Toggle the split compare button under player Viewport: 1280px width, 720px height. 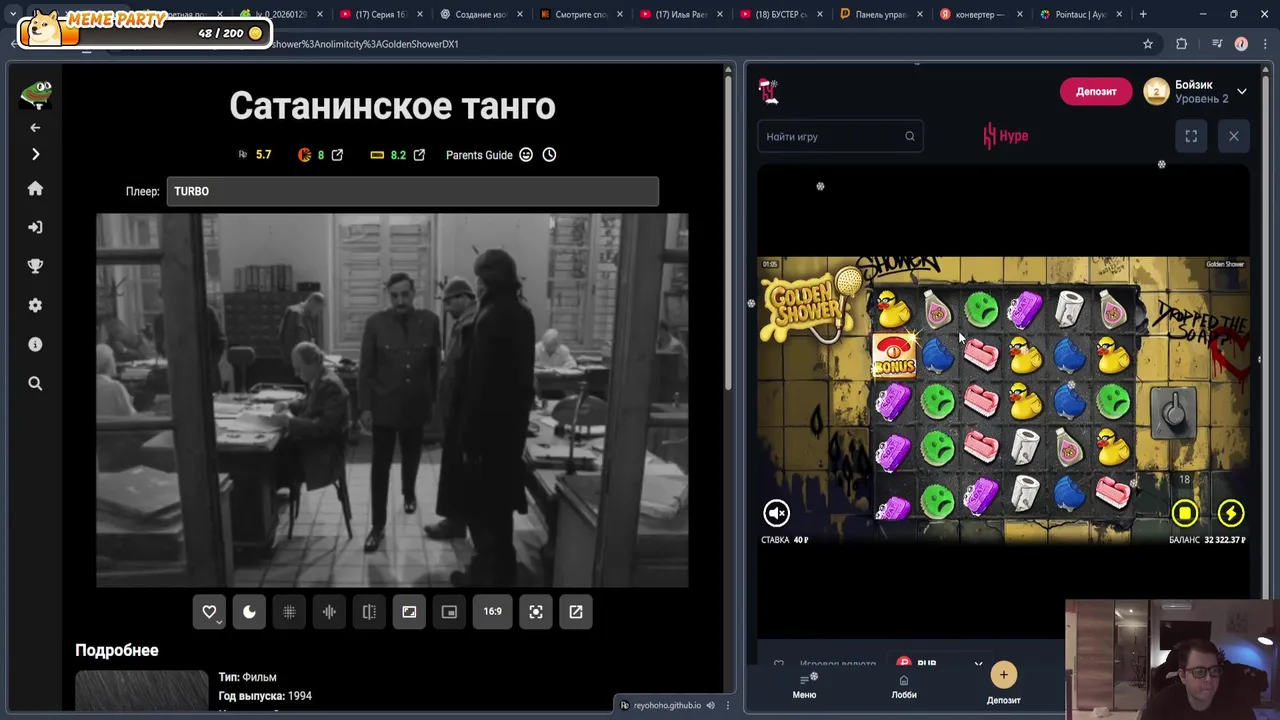tap(369, 612)
